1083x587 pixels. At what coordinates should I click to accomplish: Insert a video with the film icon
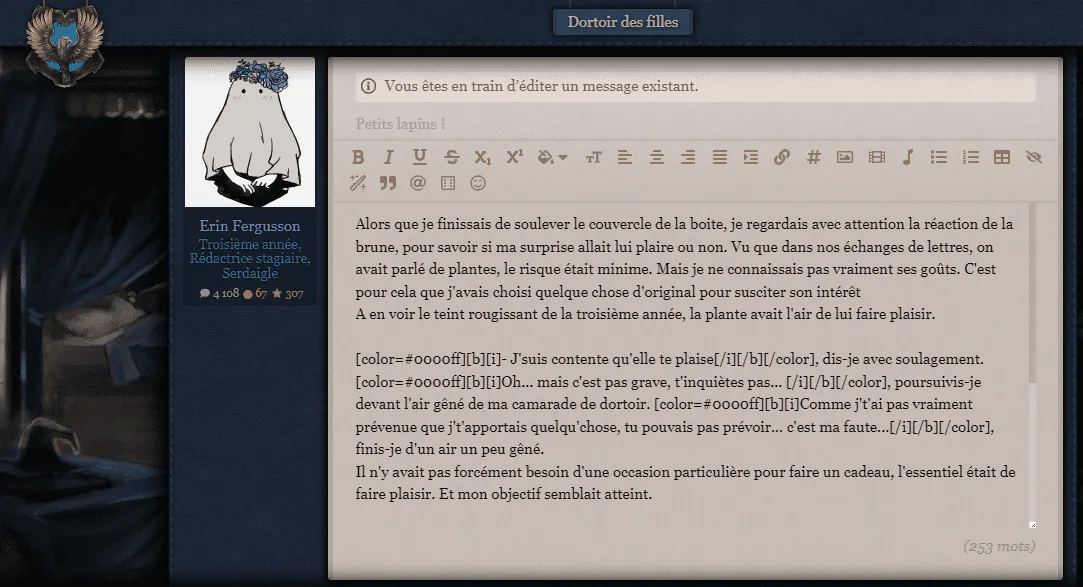tap(876, 157)
